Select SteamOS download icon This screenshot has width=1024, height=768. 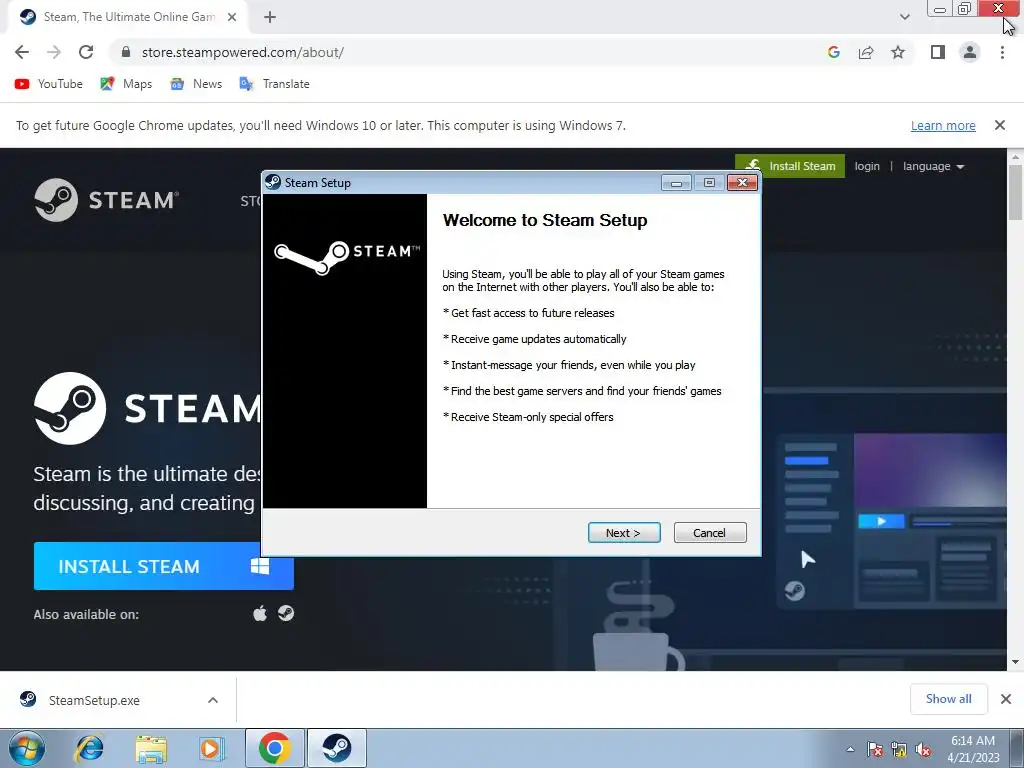(x=286, y=613)
